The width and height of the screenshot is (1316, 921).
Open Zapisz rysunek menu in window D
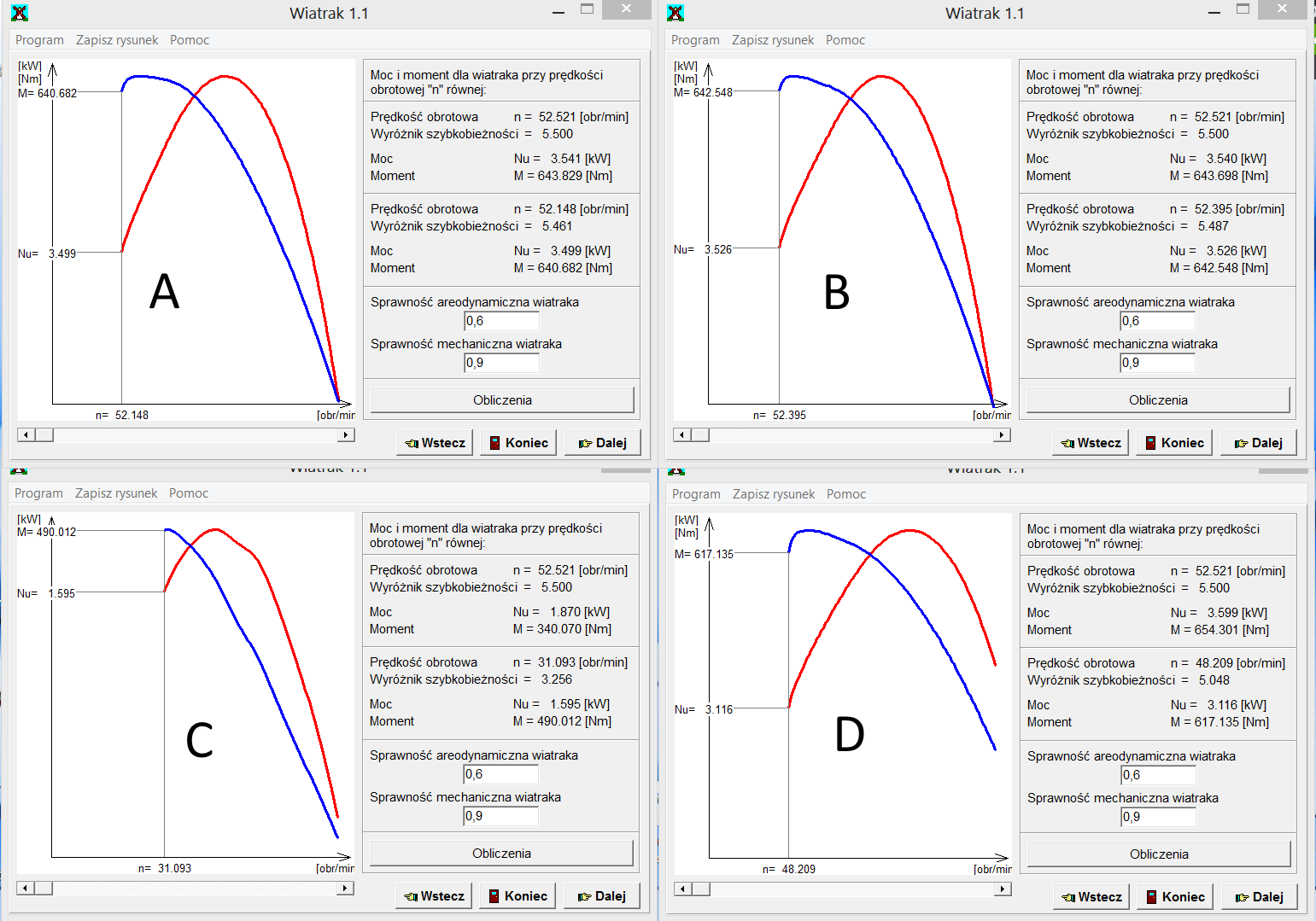(774, 494)
